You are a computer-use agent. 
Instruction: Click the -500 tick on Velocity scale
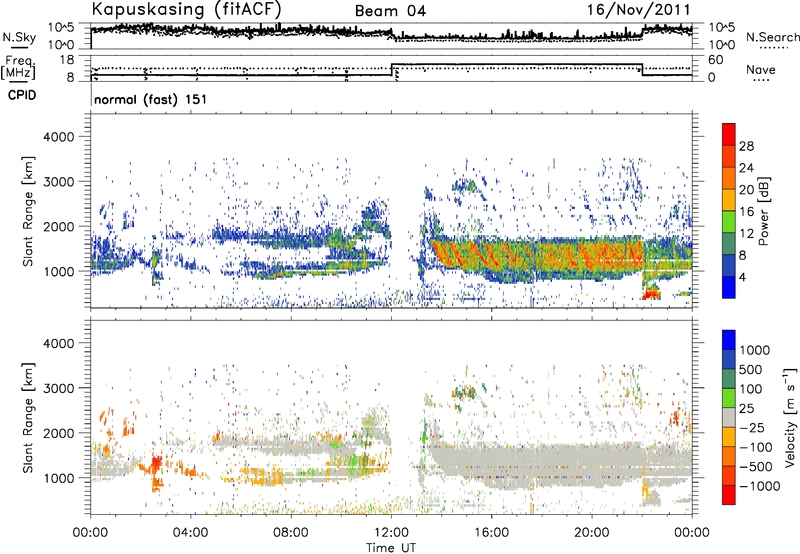(x=756, y=467)
